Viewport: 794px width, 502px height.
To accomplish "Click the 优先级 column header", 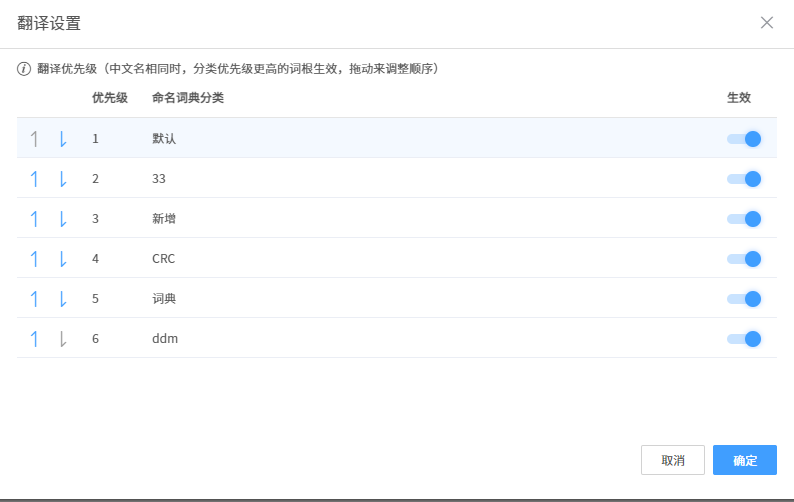I will [110, 98].
